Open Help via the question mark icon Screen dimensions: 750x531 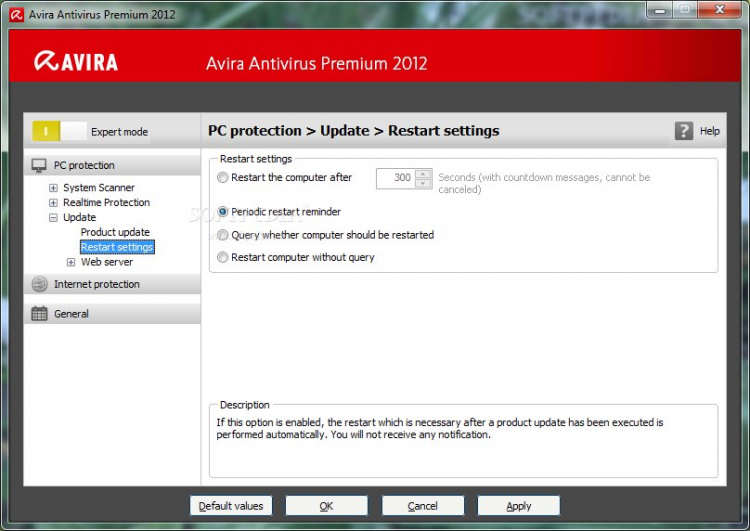click(684, 131)
